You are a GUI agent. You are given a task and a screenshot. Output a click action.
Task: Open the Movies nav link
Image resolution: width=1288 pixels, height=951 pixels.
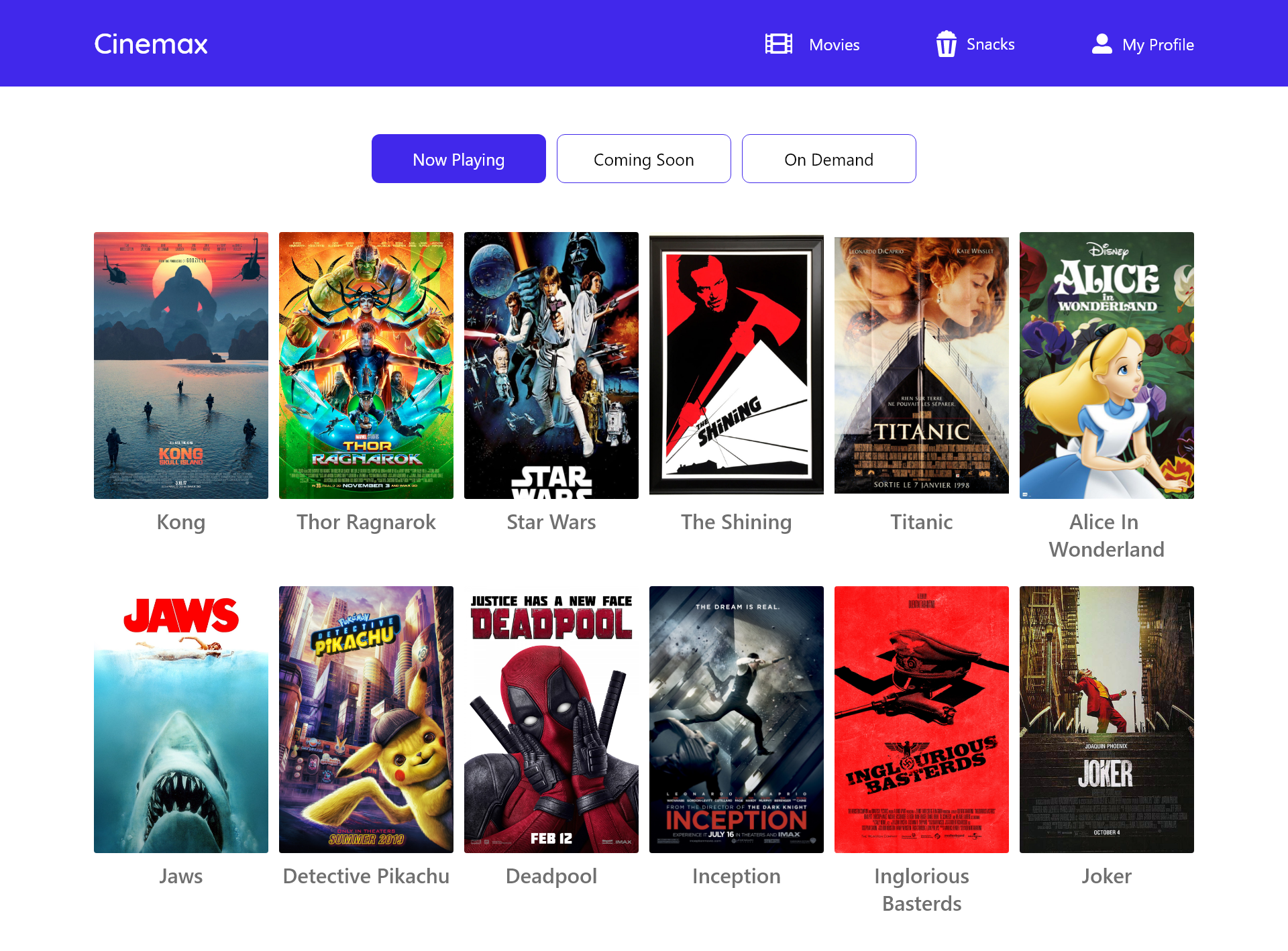(834, 45)
